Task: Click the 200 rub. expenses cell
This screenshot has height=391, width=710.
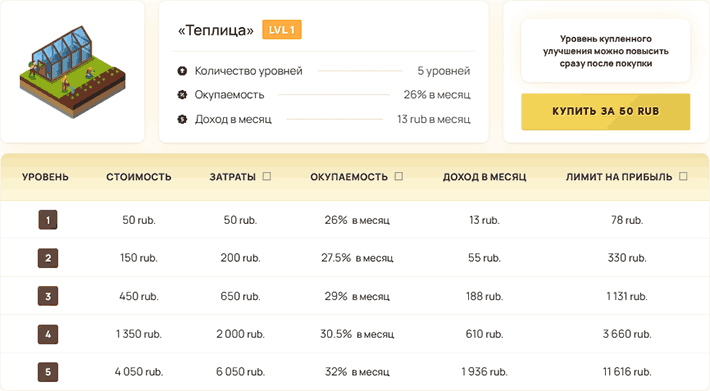Action: (x=240, y=258)
